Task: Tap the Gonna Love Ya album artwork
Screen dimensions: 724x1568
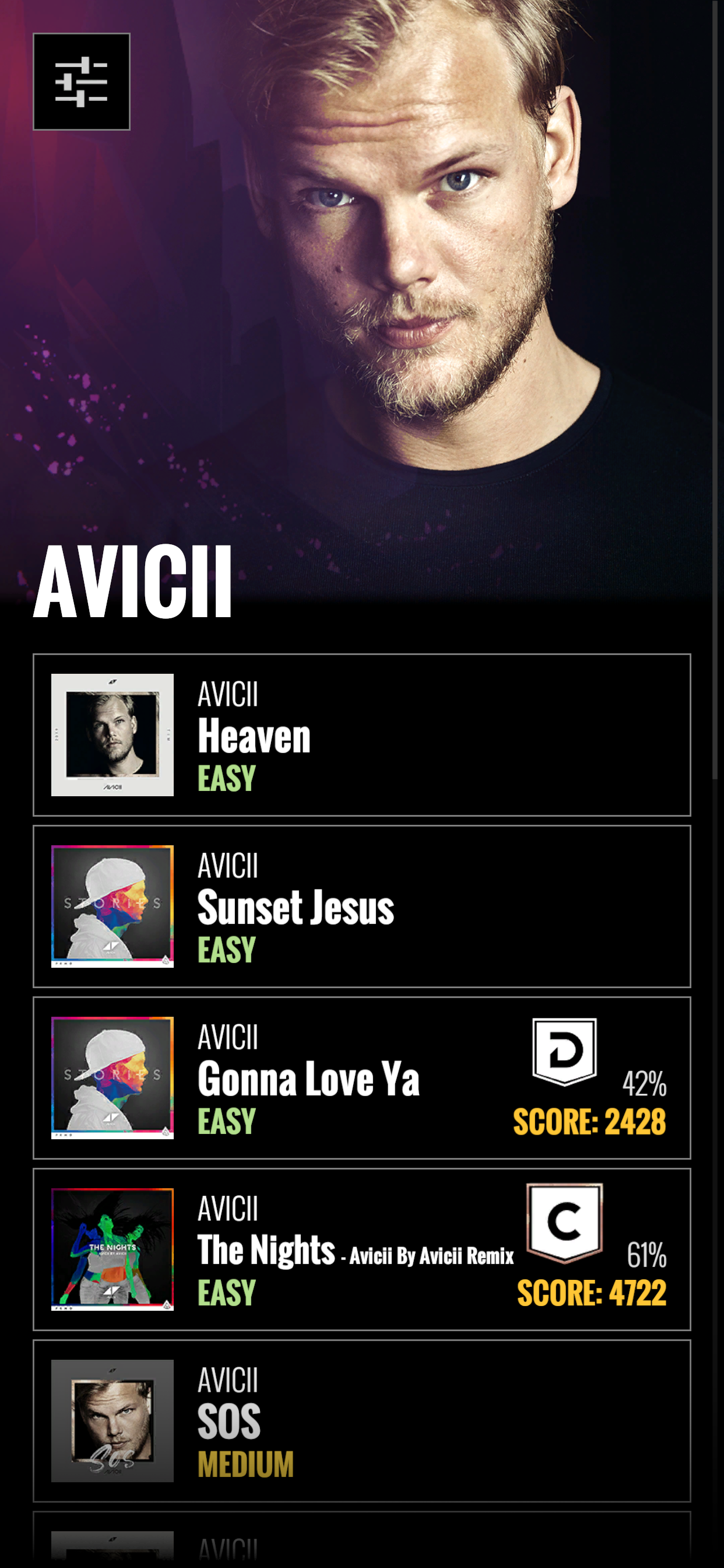Action: (x=113, y=1078)
